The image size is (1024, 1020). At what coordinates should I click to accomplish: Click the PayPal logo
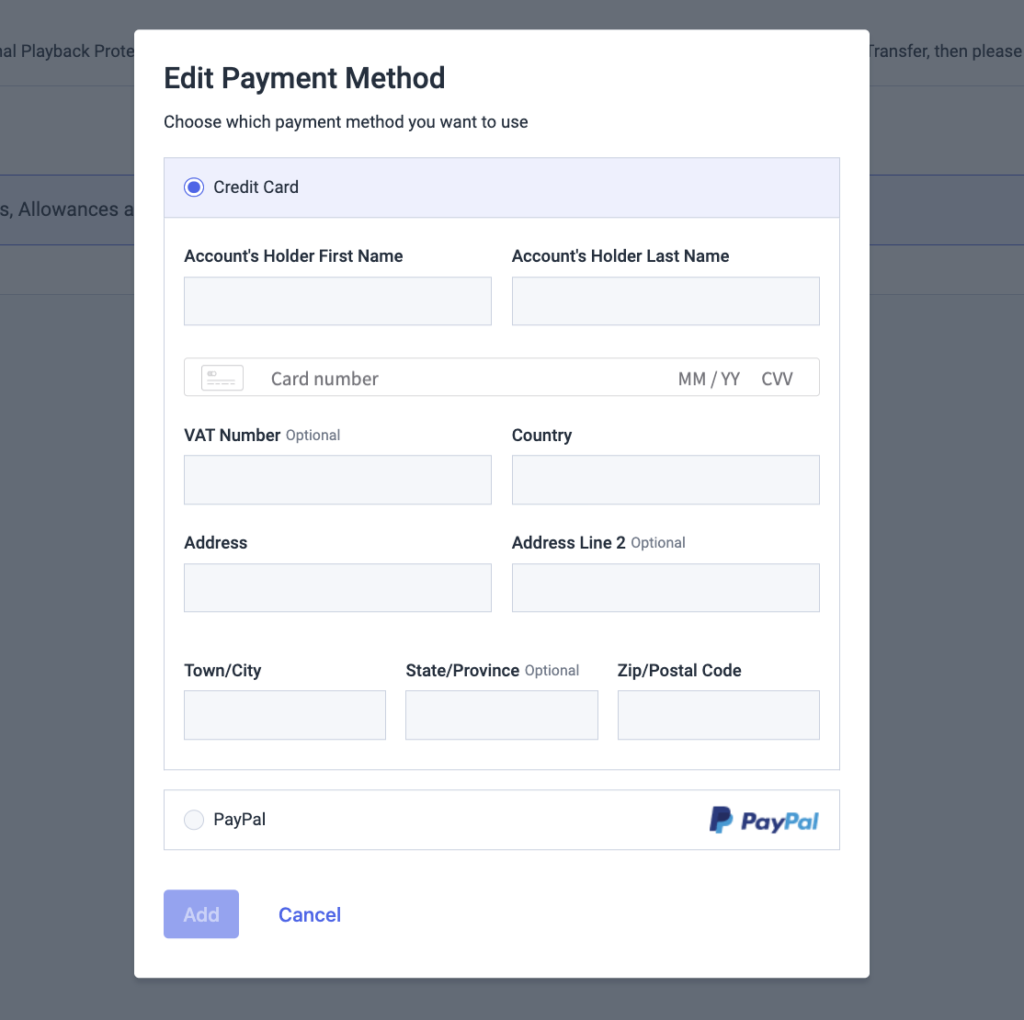763,819
